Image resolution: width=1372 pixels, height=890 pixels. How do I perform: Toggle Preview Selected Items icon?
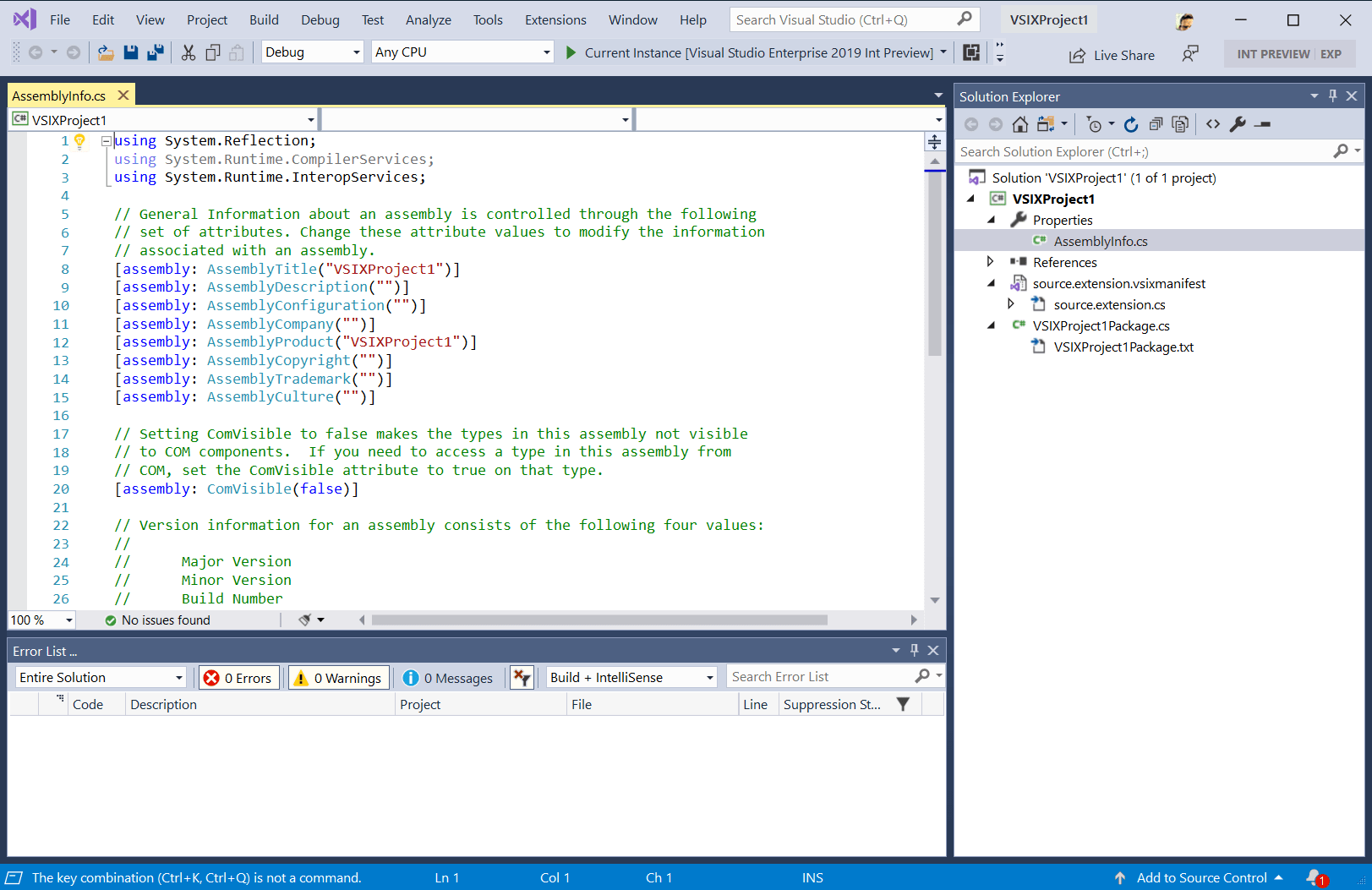click(x=1263, y=124)
